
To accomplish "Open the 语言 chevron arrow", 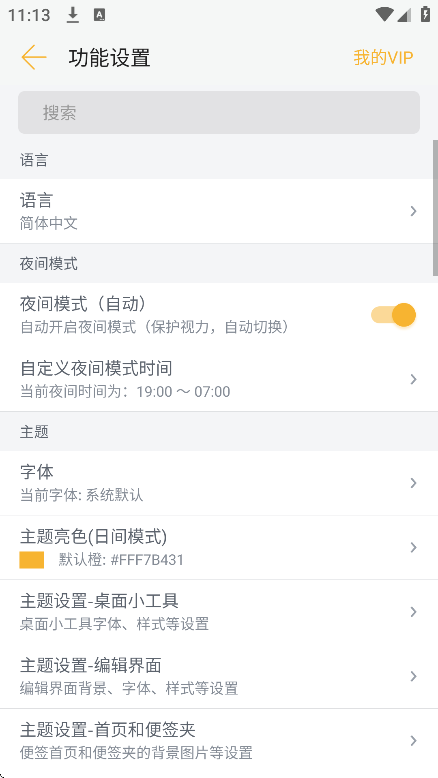I will click(413, 211).
